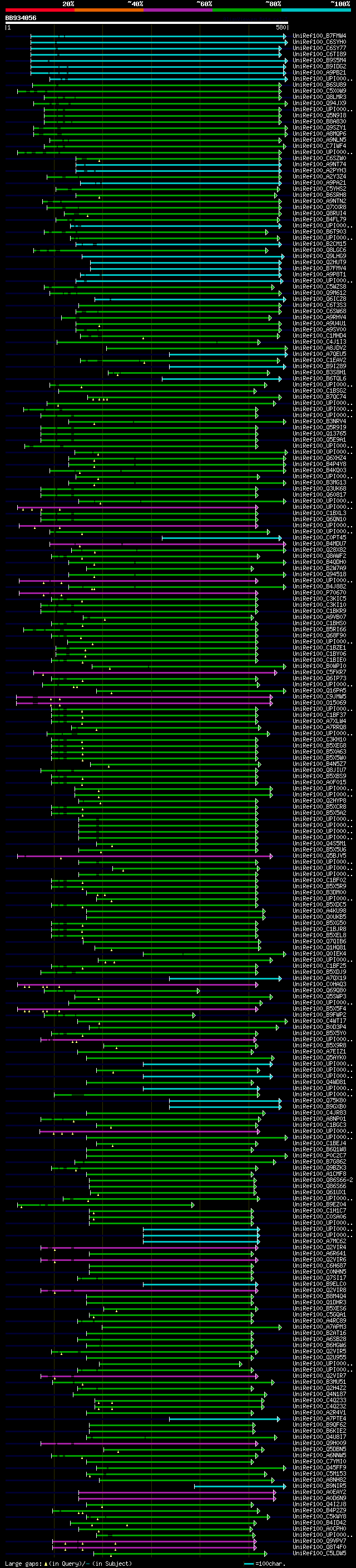
Task: Click hit label UniRef100_B4MDU7
Action: (x=319, y=543)
